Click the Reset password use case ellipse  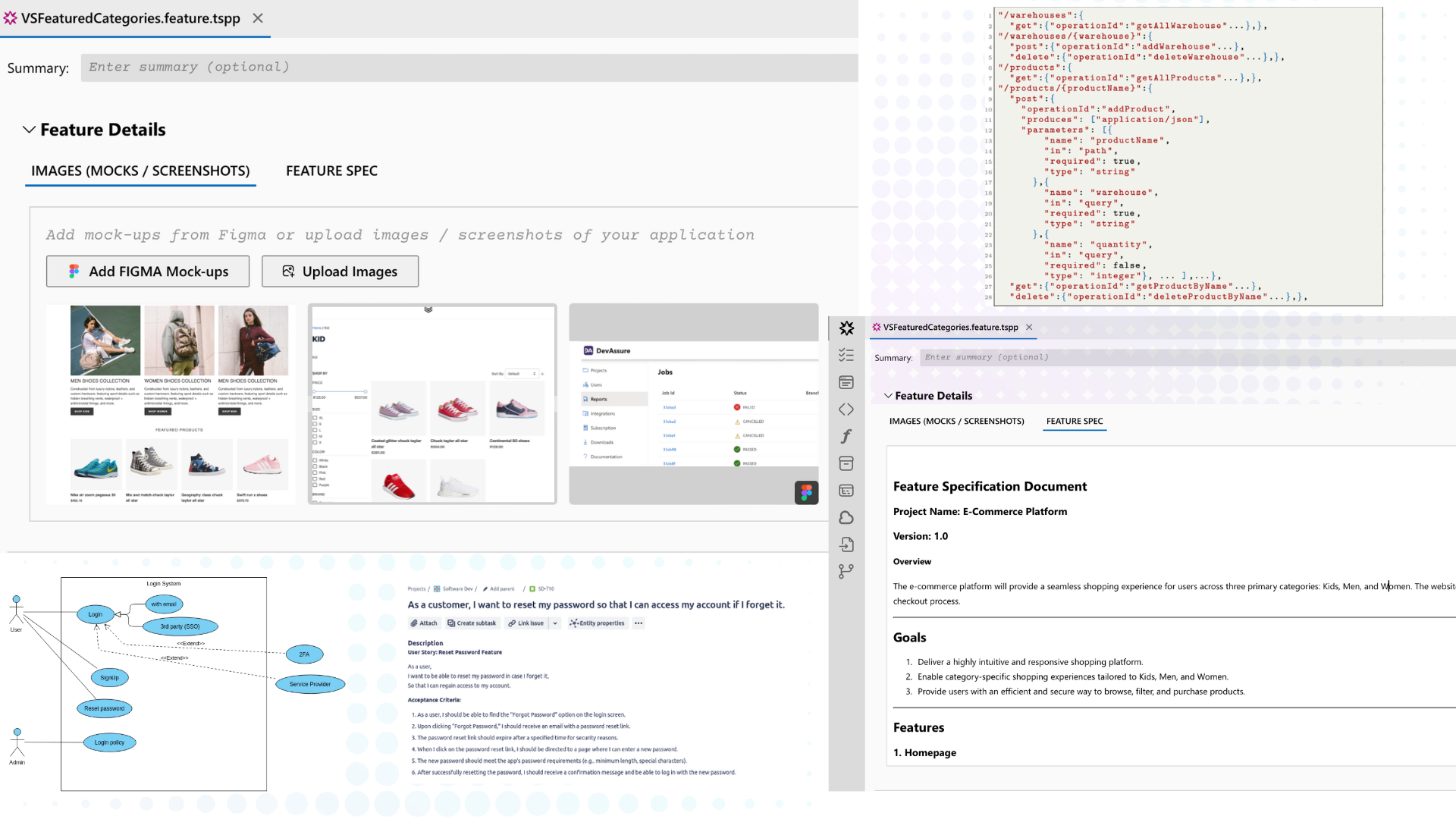pos(105,708)
